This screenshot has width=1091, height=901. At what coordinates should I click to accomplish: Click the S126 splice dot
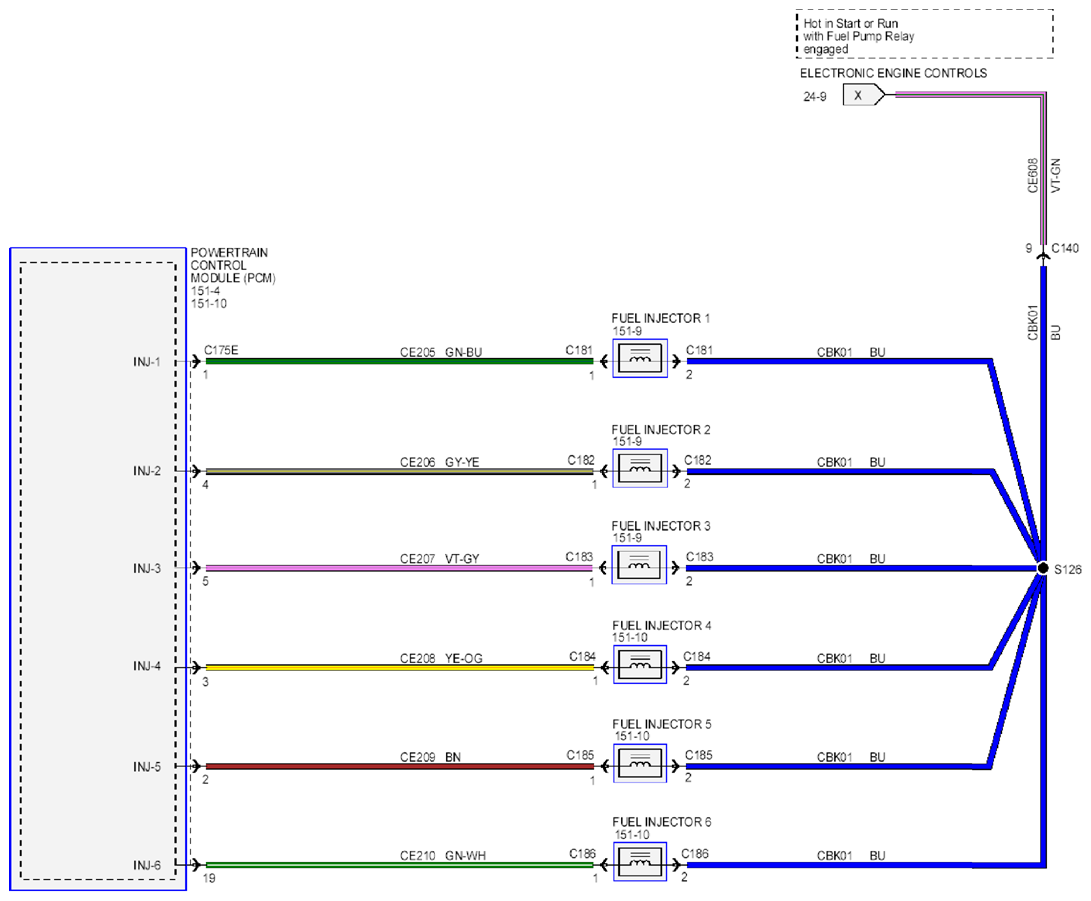coord(1042,568)
